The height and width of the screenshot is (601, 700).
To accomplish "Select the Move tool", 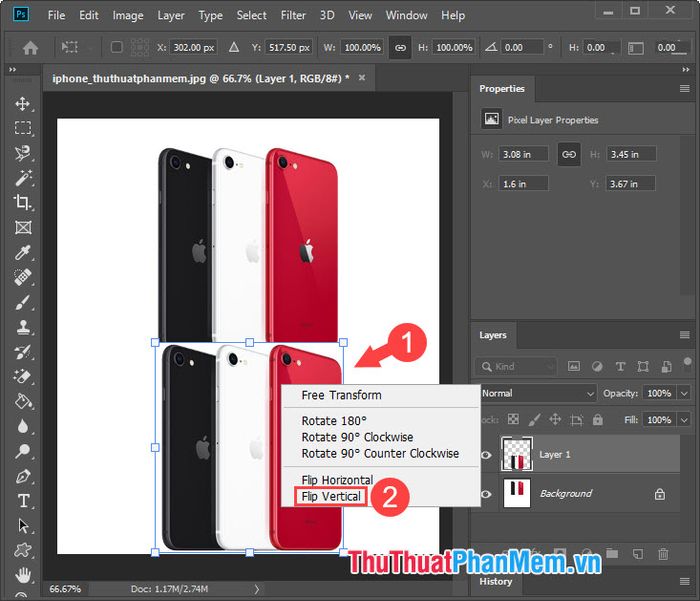I will (22, 104).
